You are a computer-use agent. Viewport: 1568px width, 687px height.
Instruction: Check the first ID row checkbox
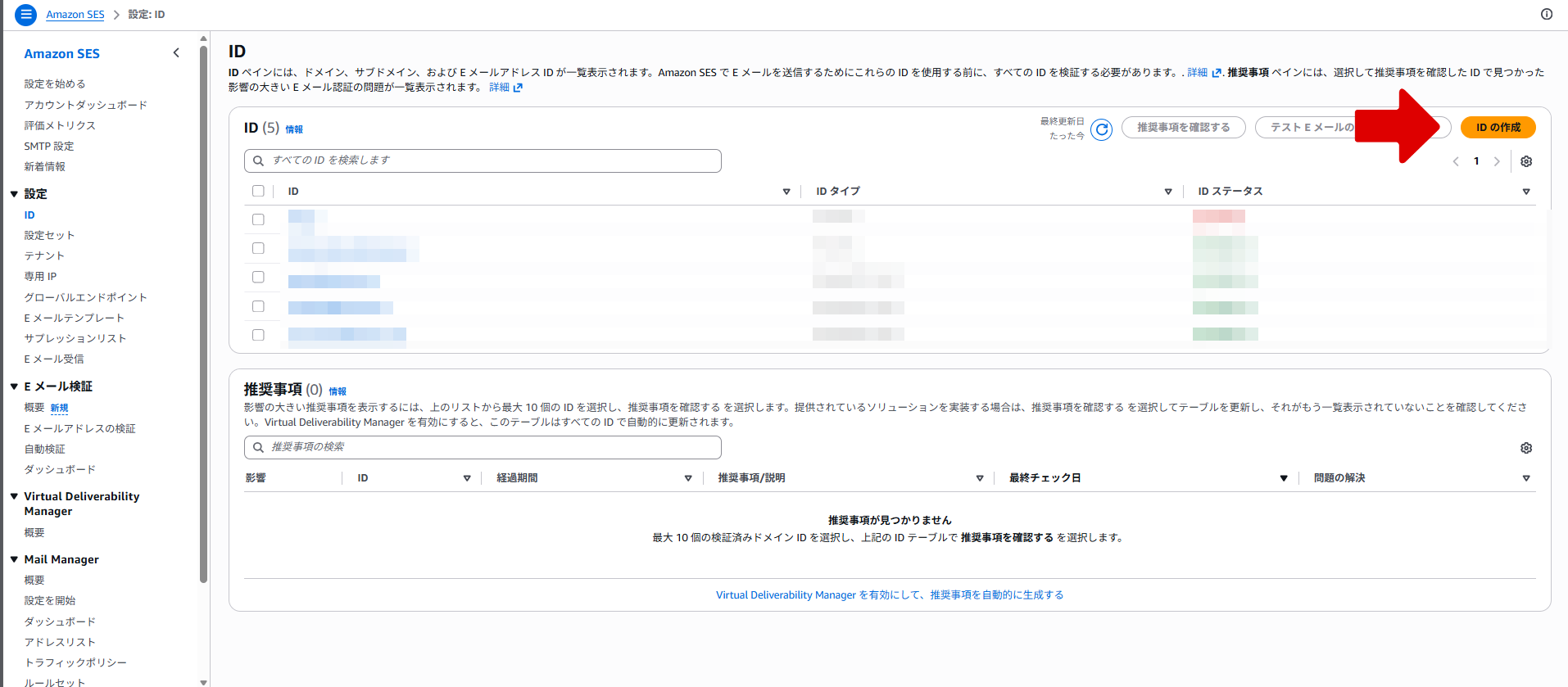[258, 219]
